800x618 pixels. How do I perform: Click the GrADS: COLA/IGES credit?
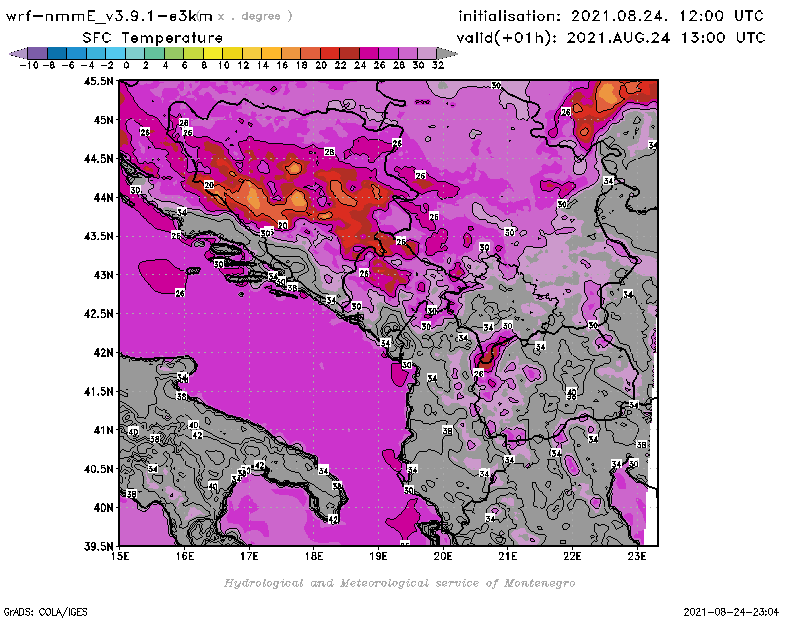point(45,612)
